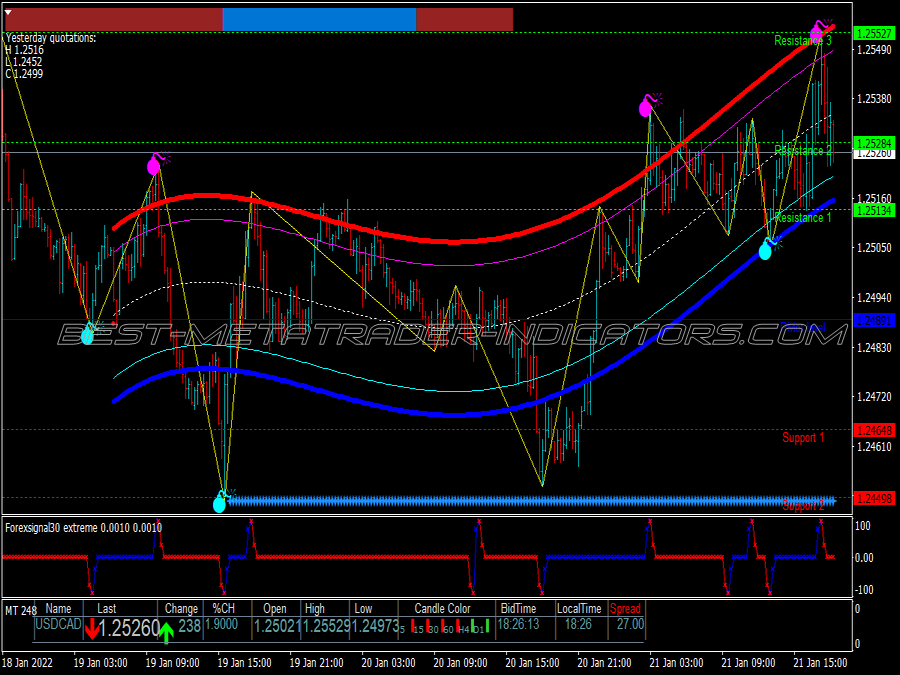Image resolution: width=900 pixels, height=675 pixels.
Task: Select the 1.25284 green price label
Action: coord(874,142)
